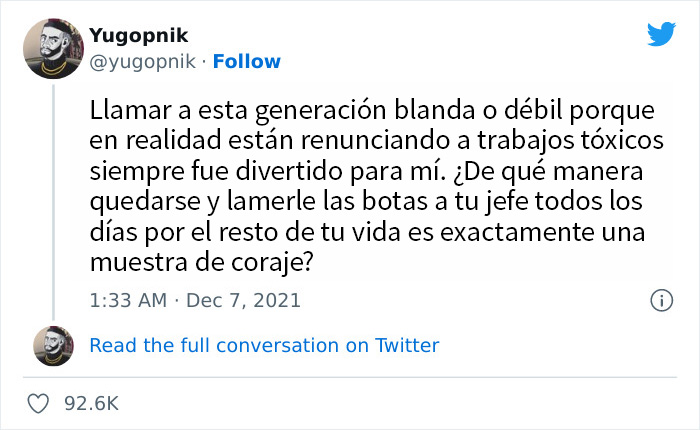Click the word "generación" in the tweet text
This screenshot has width=700, height=430.
click(x=316, y=106)
